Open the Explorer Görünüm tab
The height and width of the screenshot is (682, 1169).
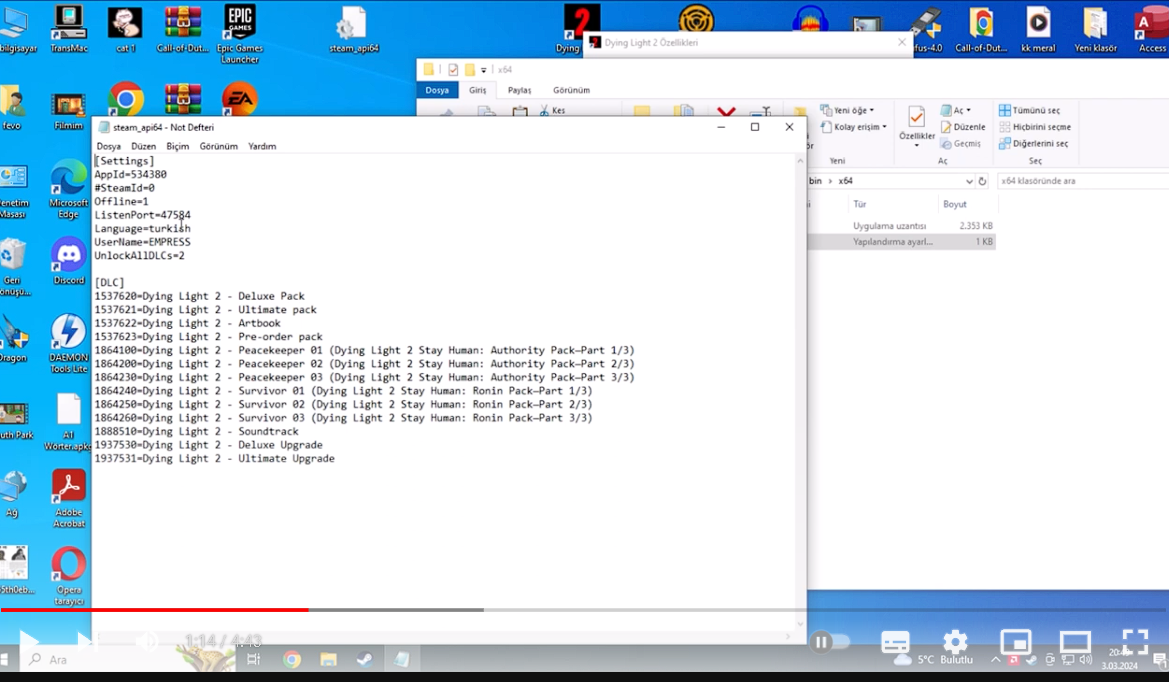571,90
